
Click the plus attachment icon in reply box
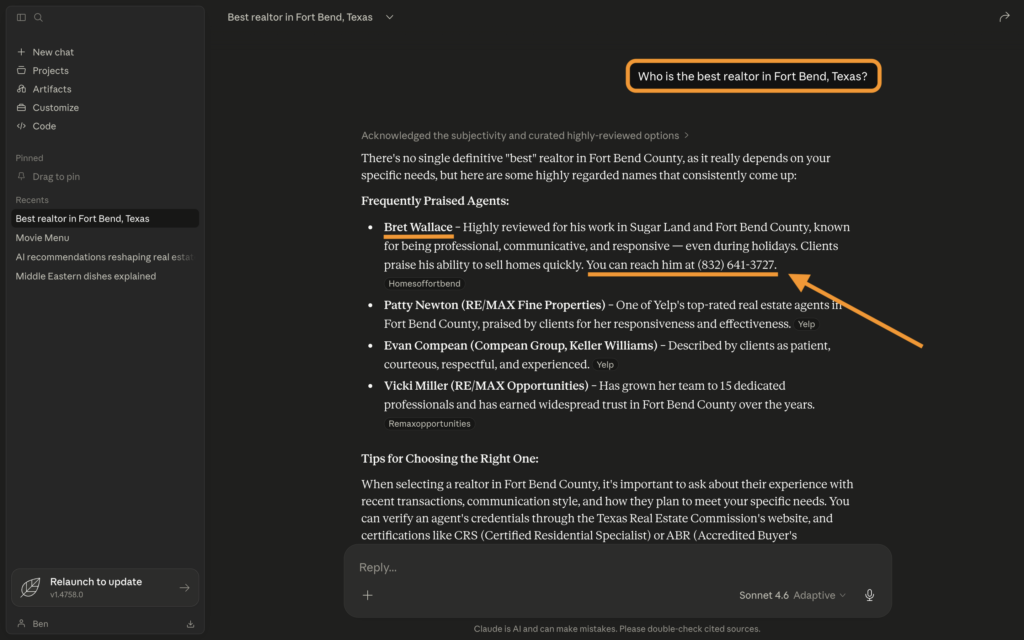[368, 595]
